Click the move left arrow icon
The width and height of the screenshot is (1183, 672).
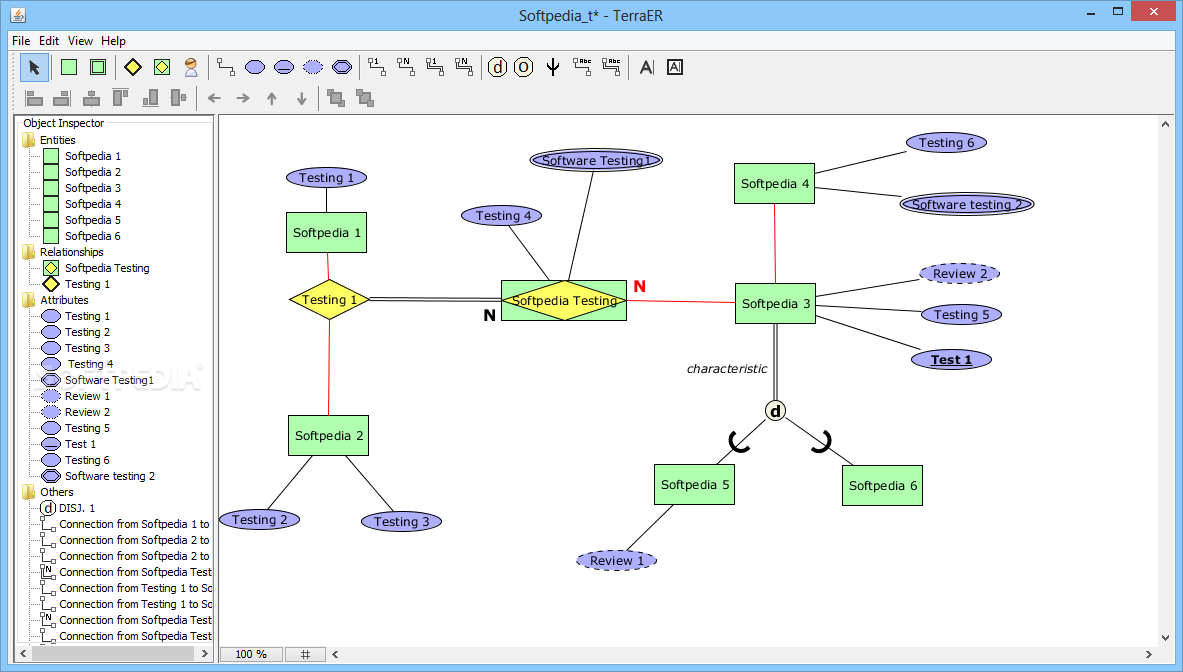pyautogui.click(x=214, y=98)
